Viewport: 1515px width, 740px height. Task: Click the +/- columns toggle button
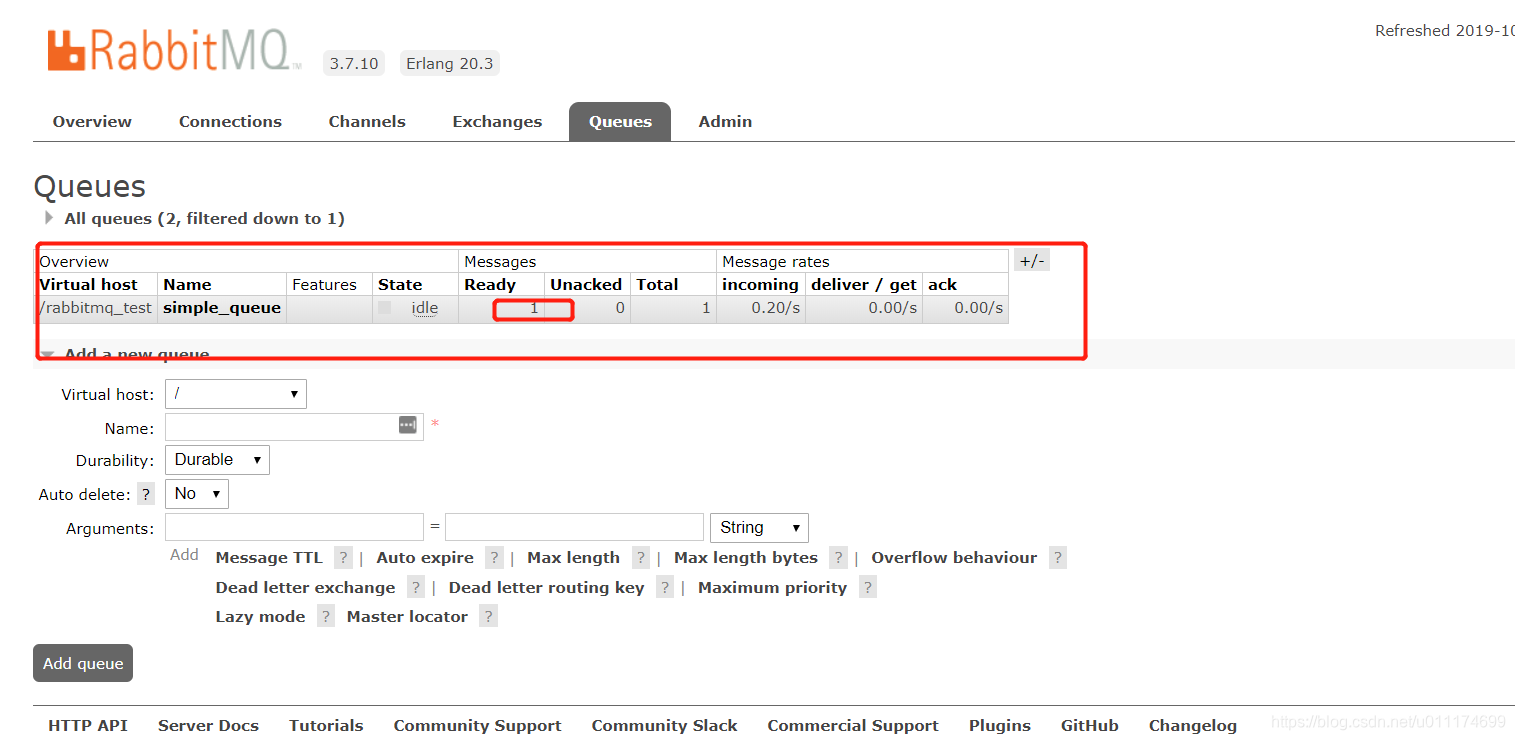tap(1032, 261)
